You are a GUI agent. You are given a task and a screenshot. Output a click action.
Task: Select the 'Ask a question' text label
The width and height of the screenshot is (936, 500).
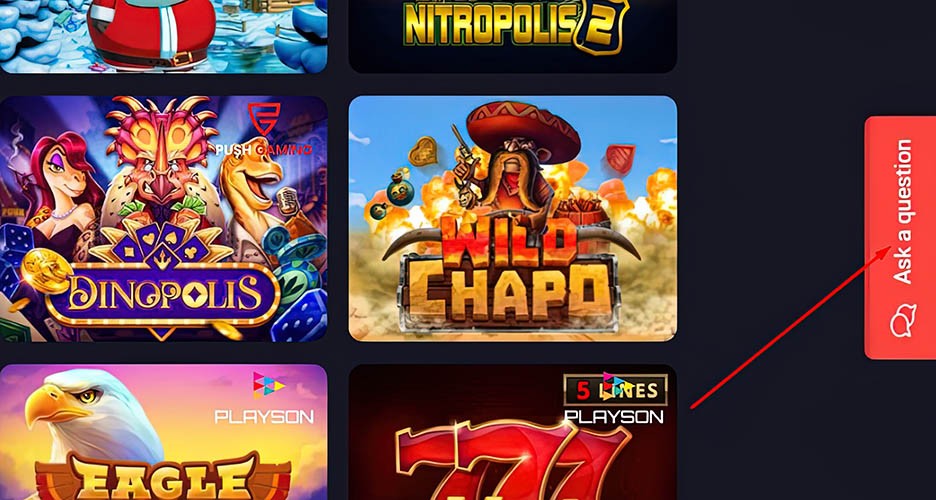(x=902, y=212)
